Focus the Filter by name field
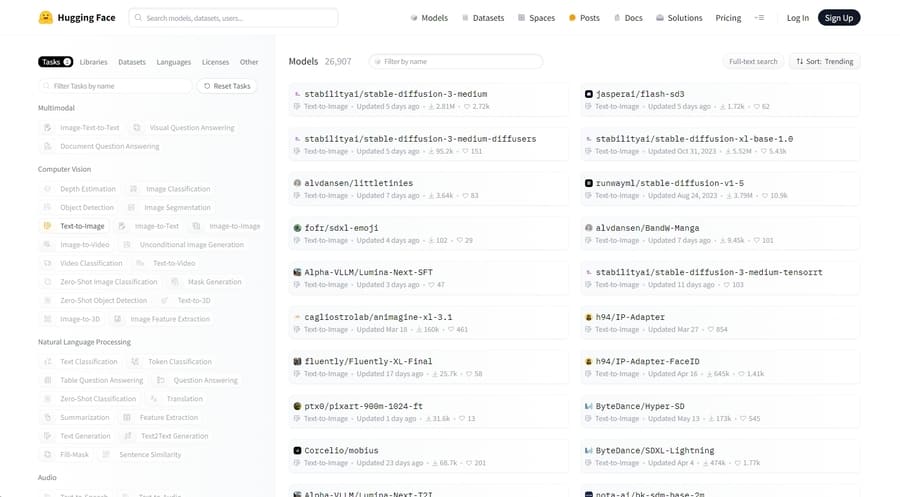Image resolution: width=900 pixels, height=497 pixels. click(x=456, y=61)
